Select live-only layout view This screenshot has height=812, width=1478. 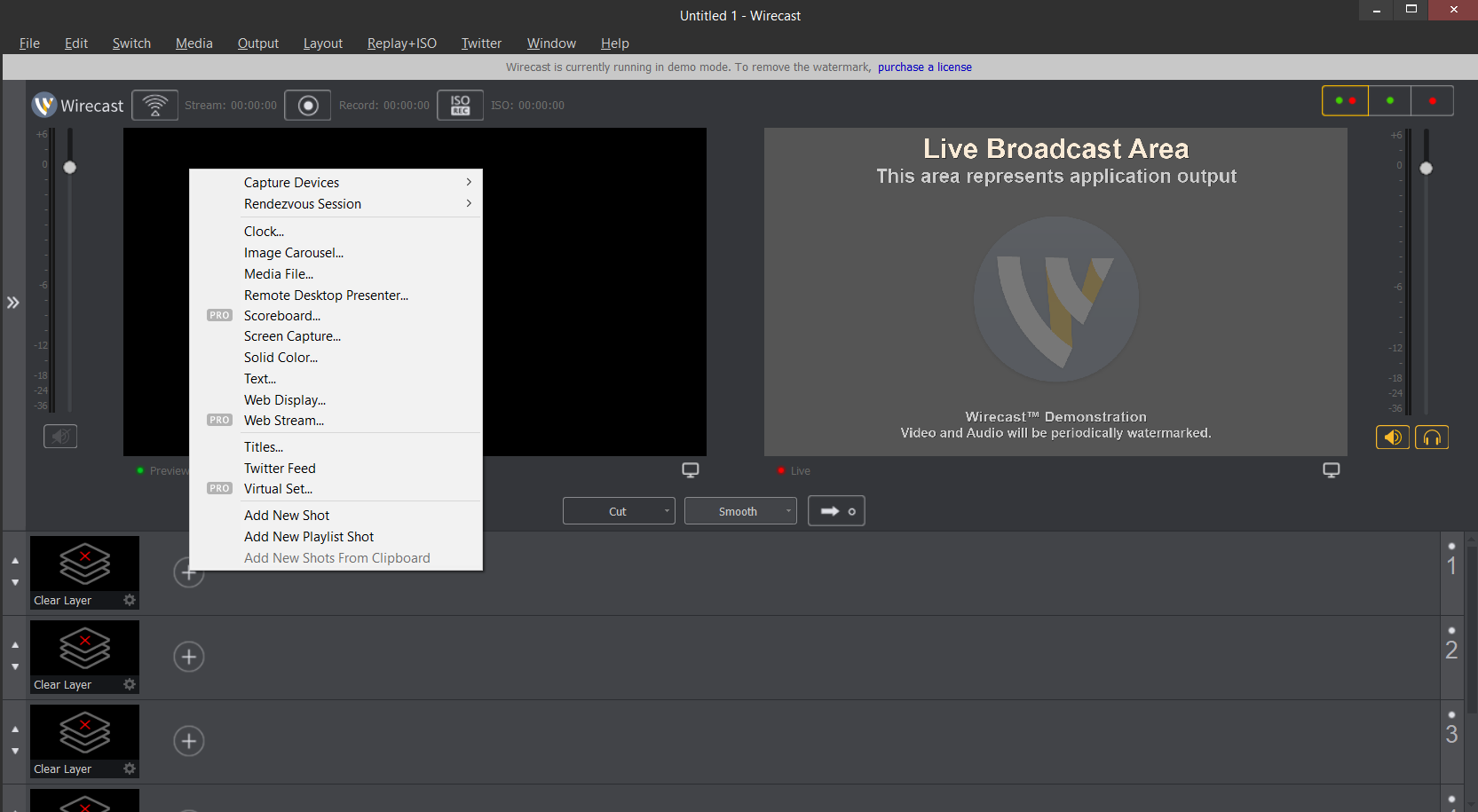tap(1432, 100)
